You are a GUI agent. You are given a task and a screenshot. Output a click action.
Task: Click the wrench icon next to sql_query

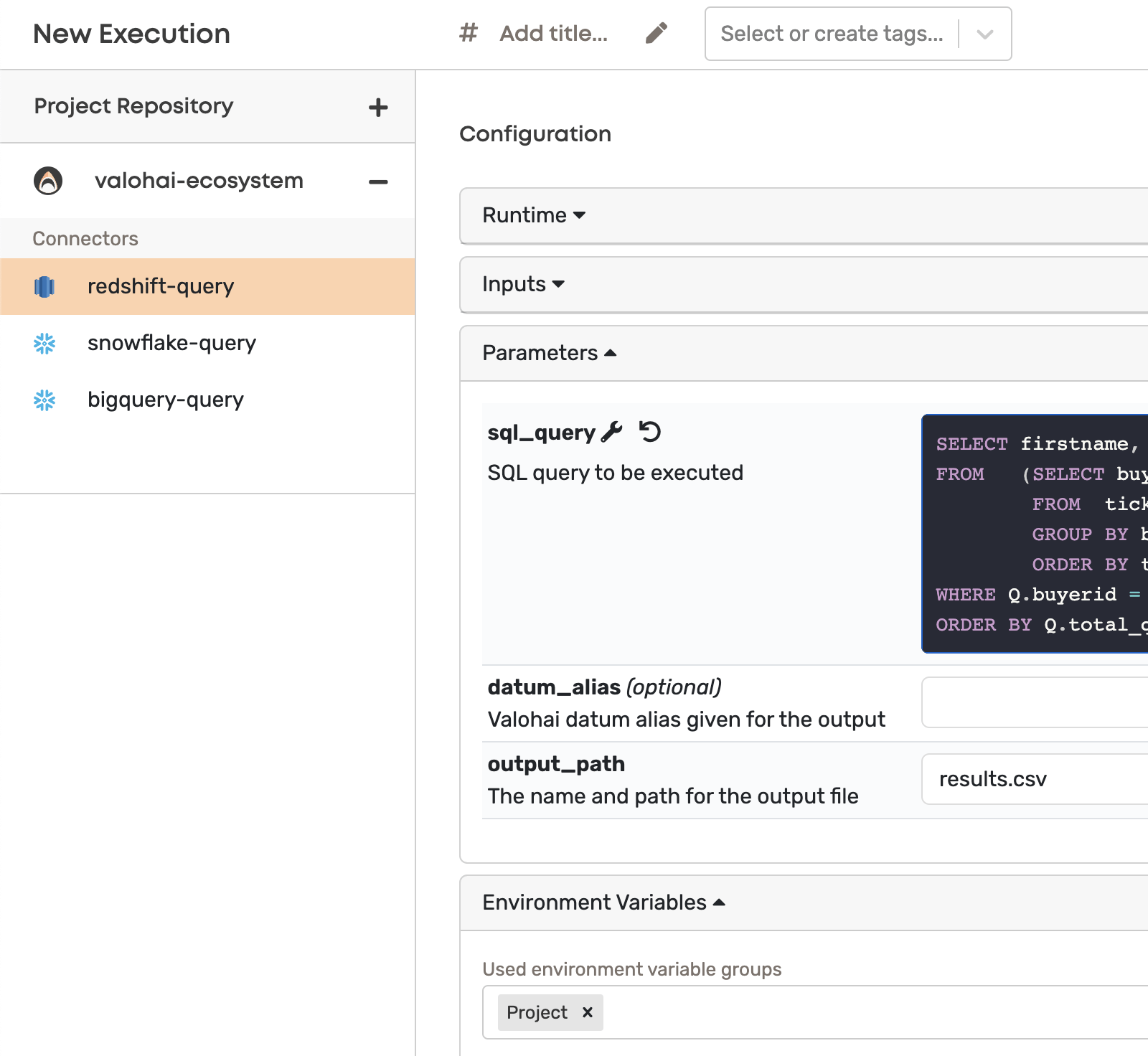point(611,432)
